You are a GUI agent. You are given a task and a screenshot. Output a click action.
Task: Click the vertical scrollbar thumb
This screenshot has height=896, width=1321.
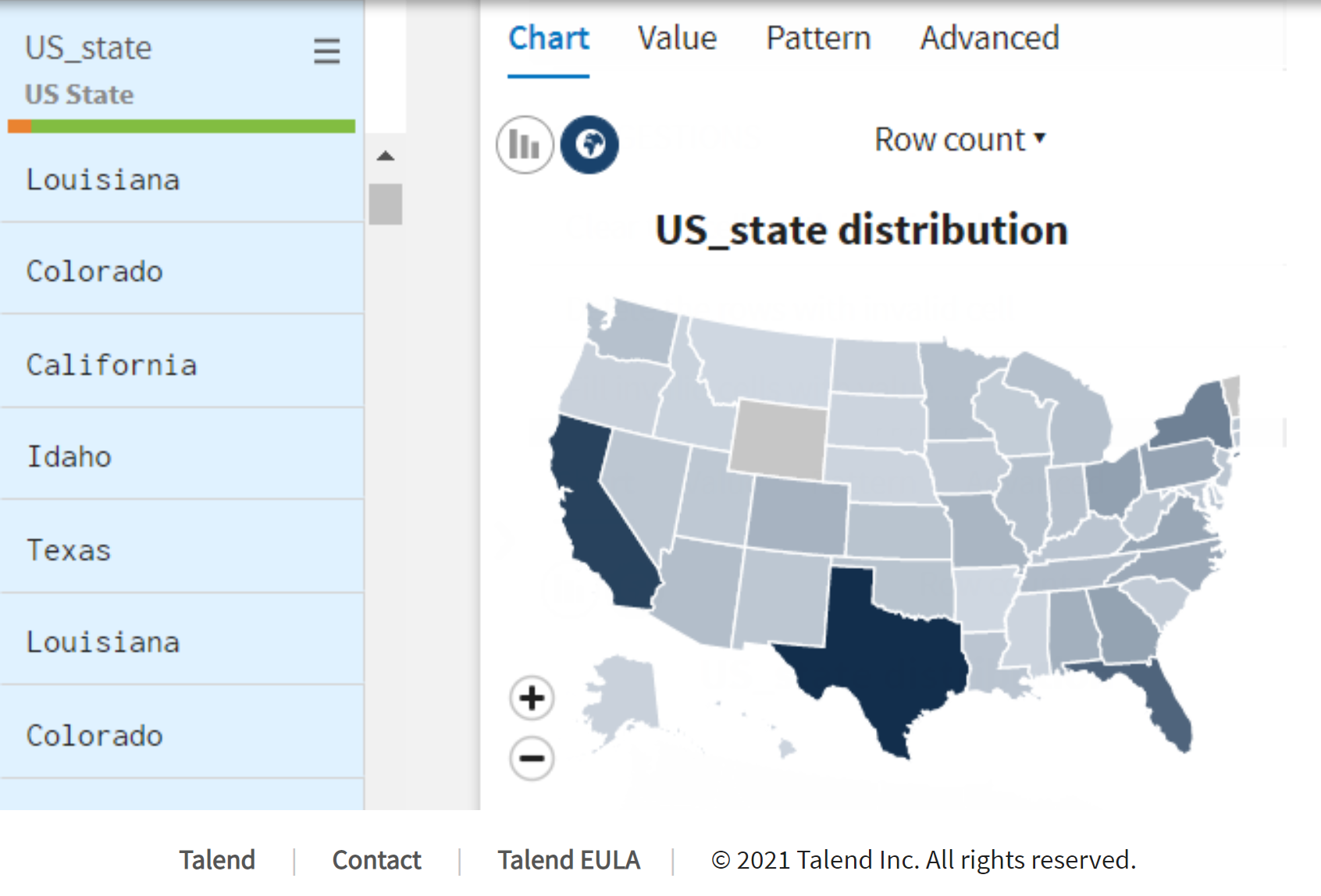pos(385,204)
